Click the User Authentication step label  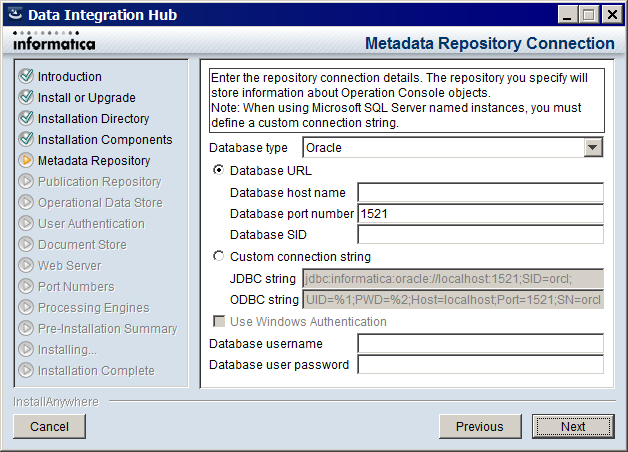point(91,223)
